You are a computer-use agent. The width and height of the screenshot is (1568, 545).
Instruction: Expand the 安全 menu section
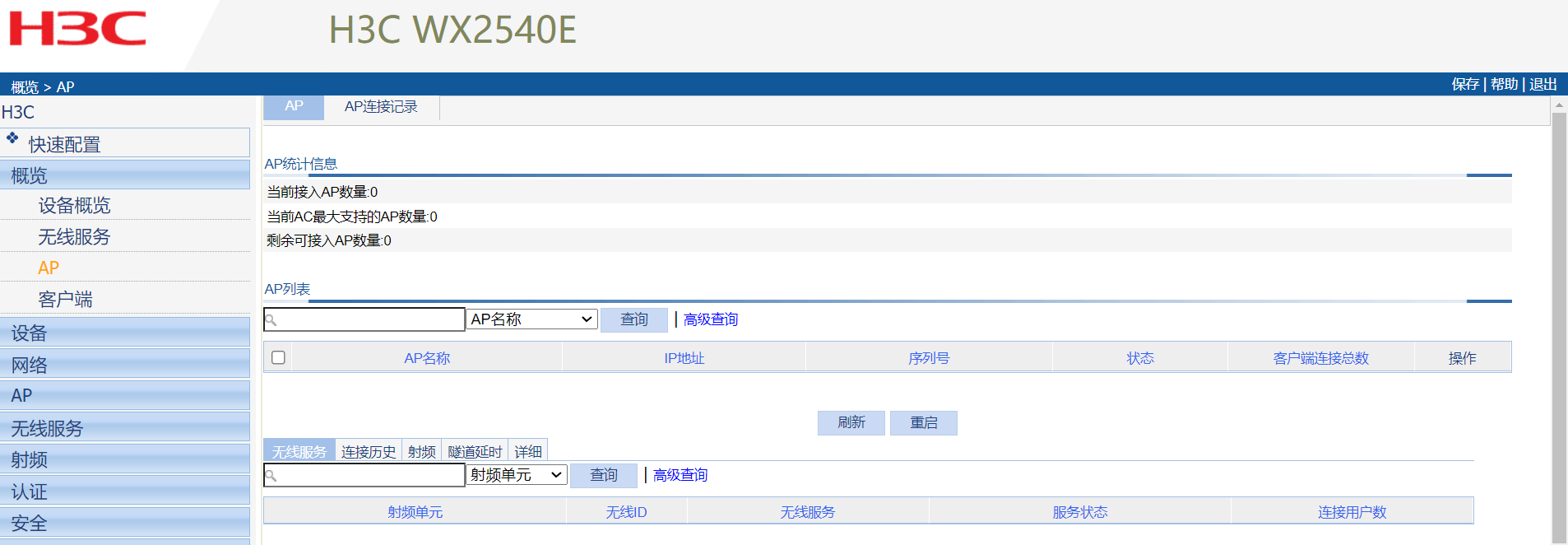(125, 523)
